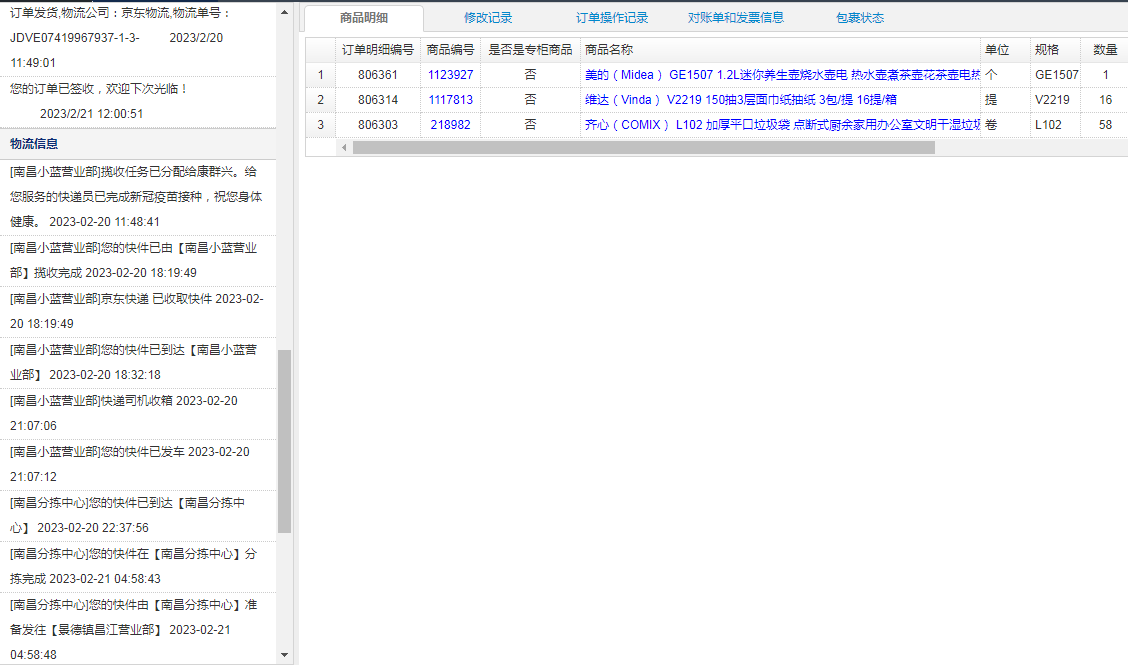Click the 商品名称 column header
1128x668 pixels.
(780, 50)
